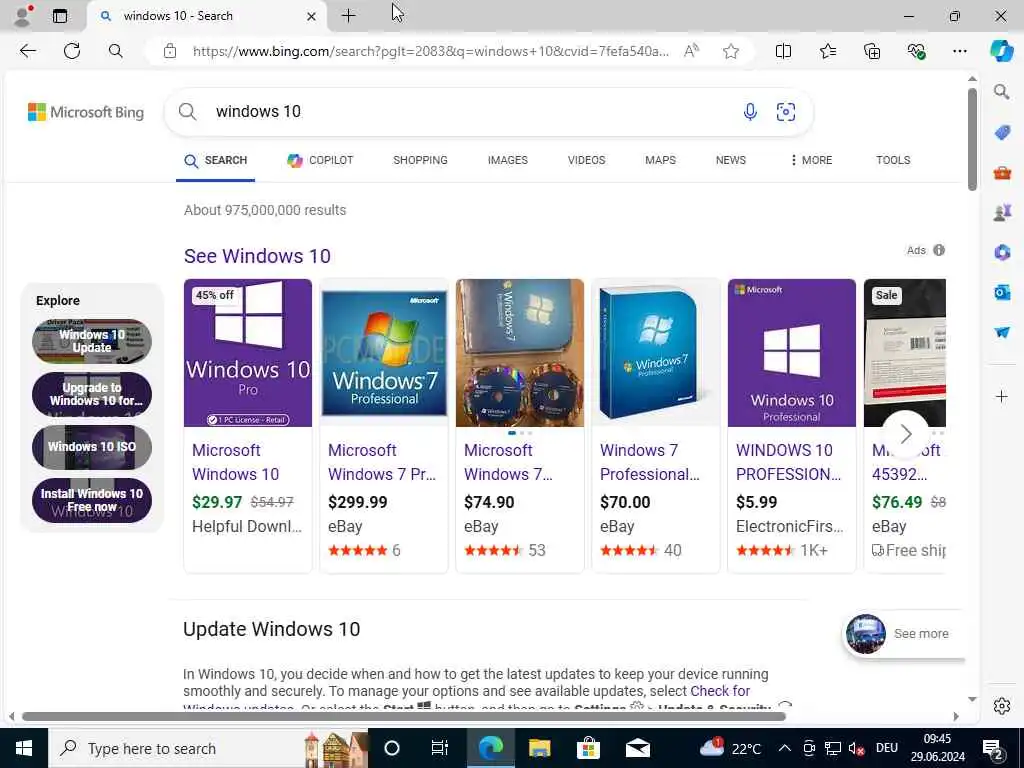Open tab actions menu icon
Viewport: 1024px width, 768px height.
tap(59, 16)
